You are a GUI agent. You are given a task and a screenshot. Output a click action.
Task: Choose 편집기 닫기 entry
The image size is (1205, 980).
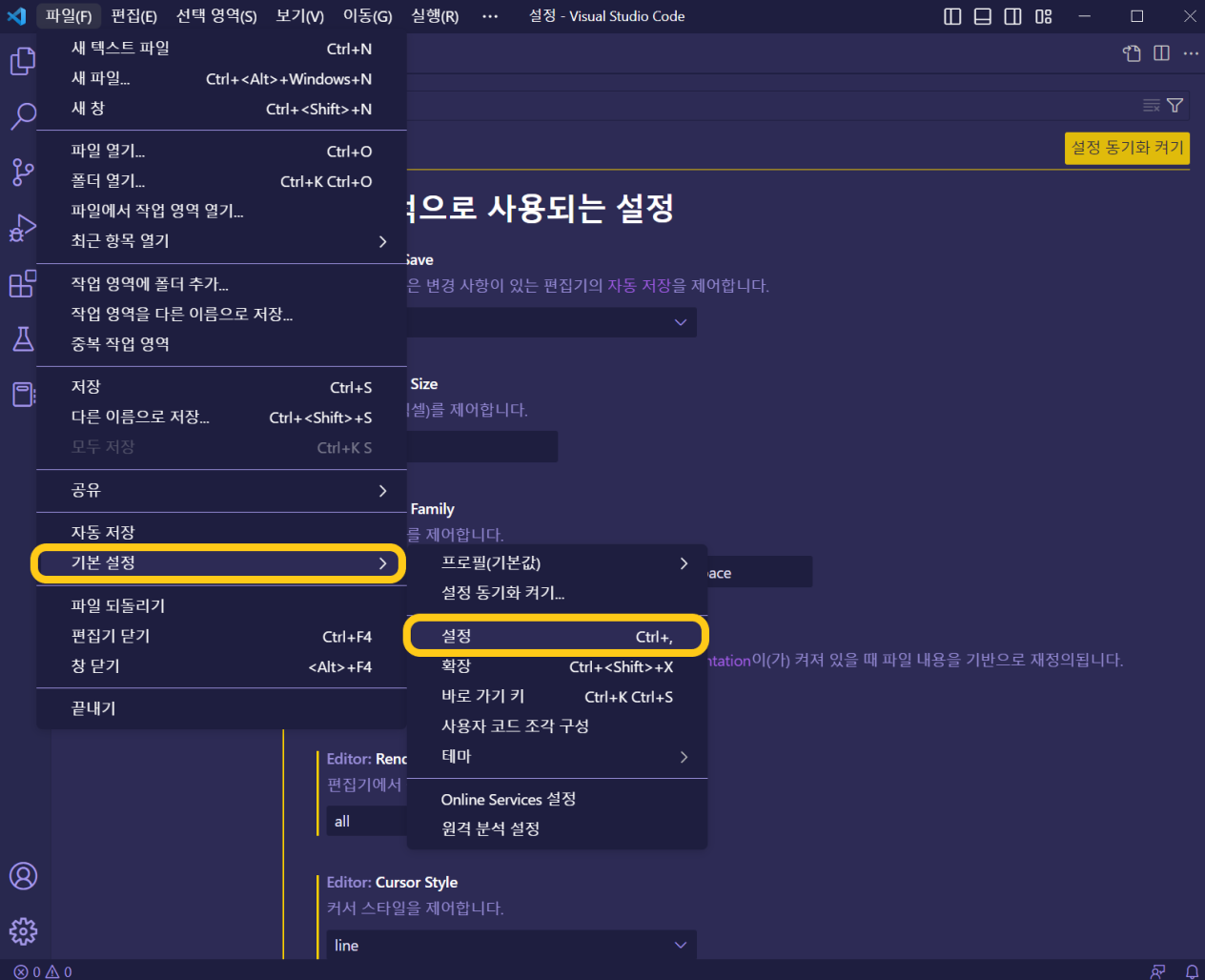coord(221,636)
